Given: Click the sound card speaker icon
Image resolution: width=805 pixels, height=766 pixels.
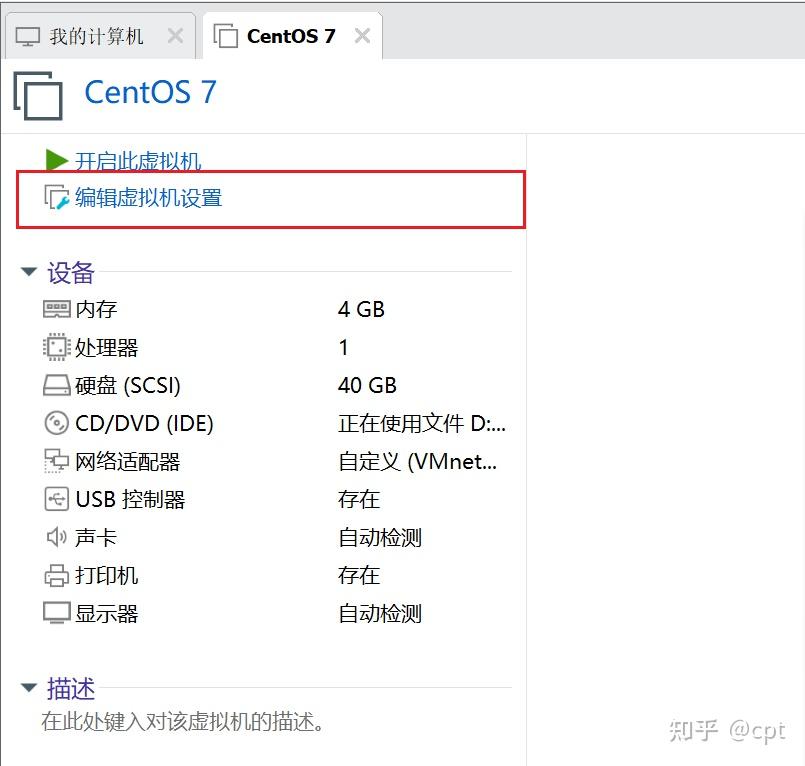Looking at the screenshot, I should click(x=56, y=537).
